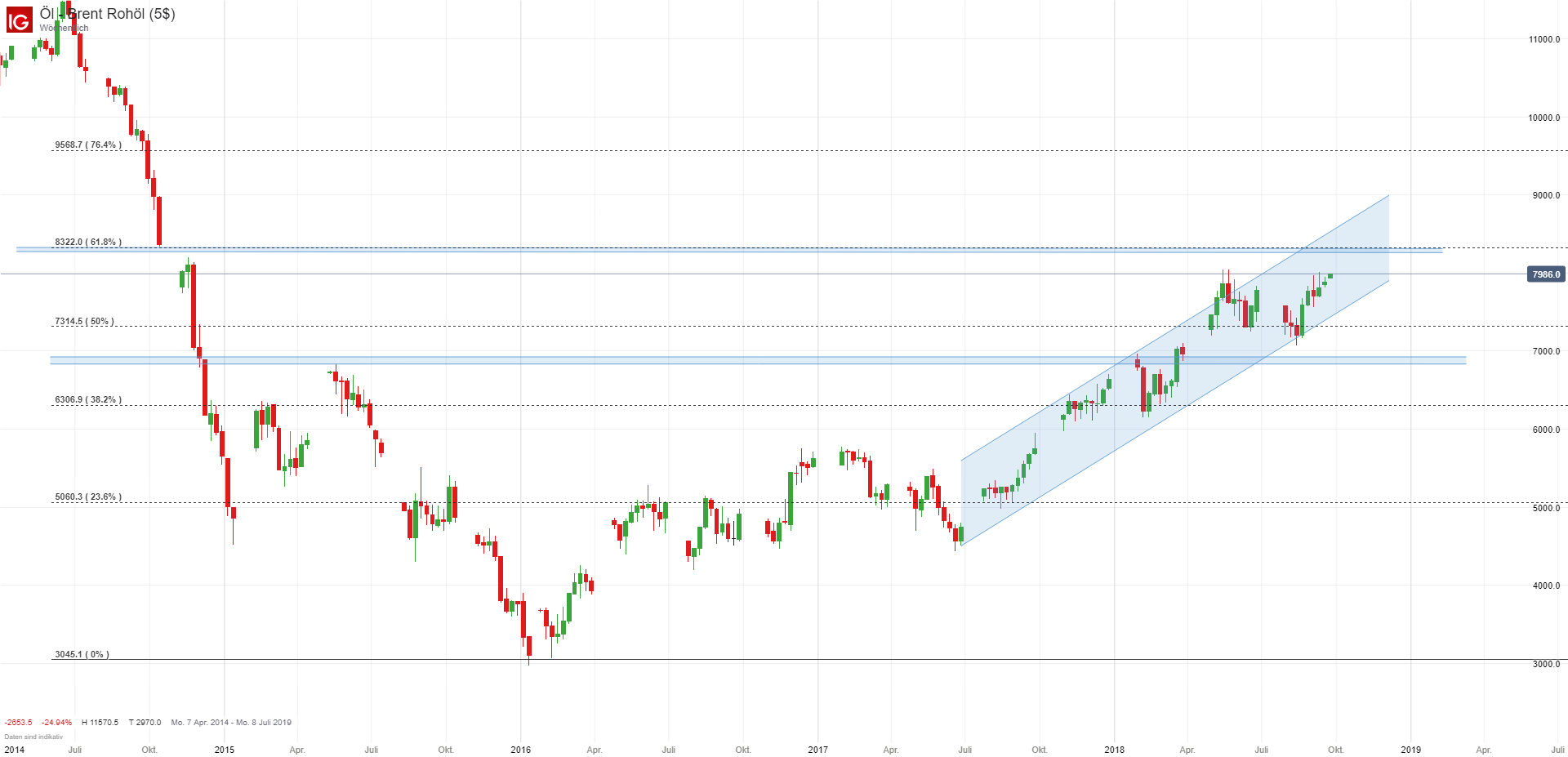Click the 50% Fibonacci label 7314.5

point(84,322)
